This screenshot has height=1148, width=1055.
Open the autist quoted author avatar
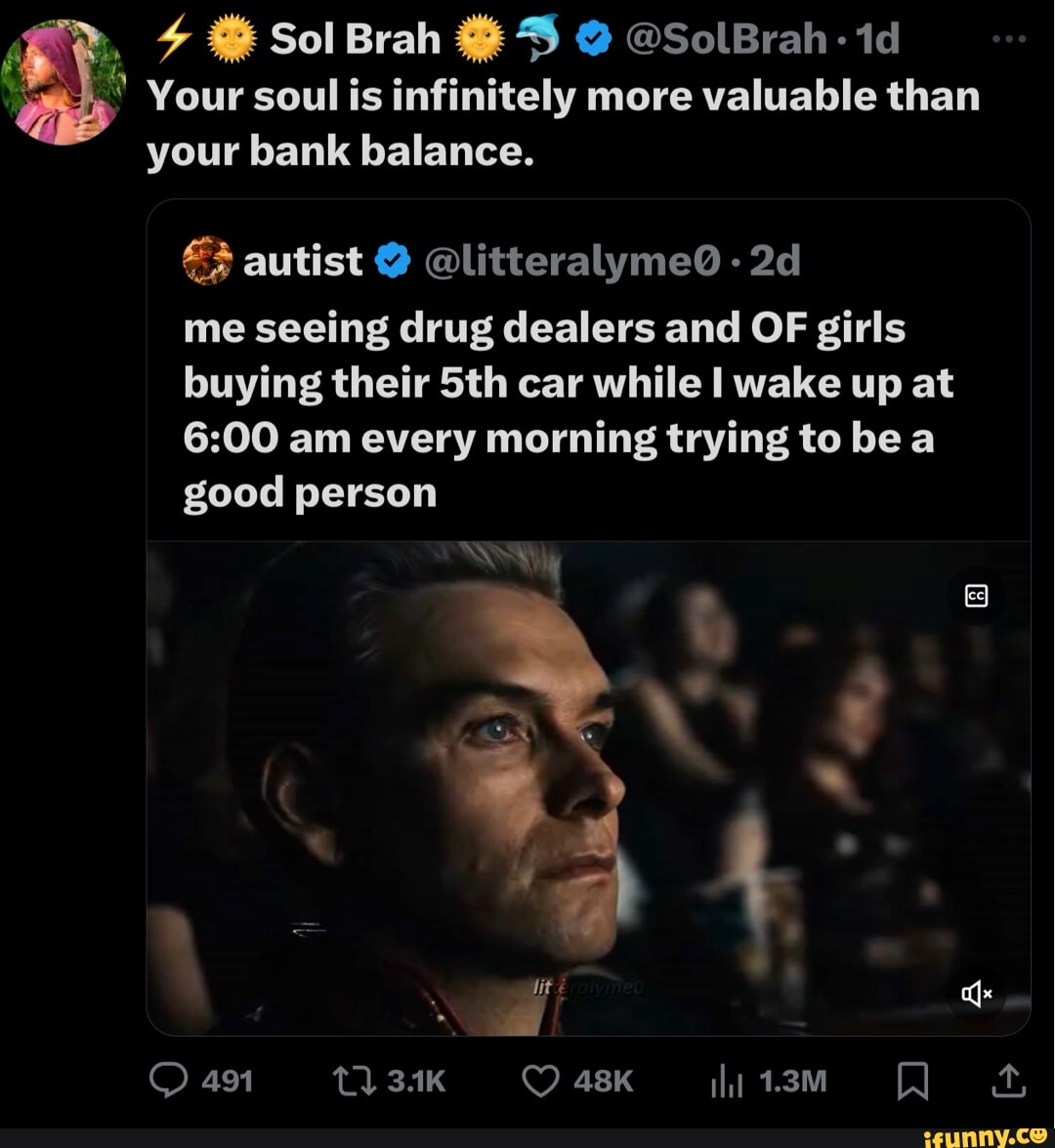tap(207, 261)
